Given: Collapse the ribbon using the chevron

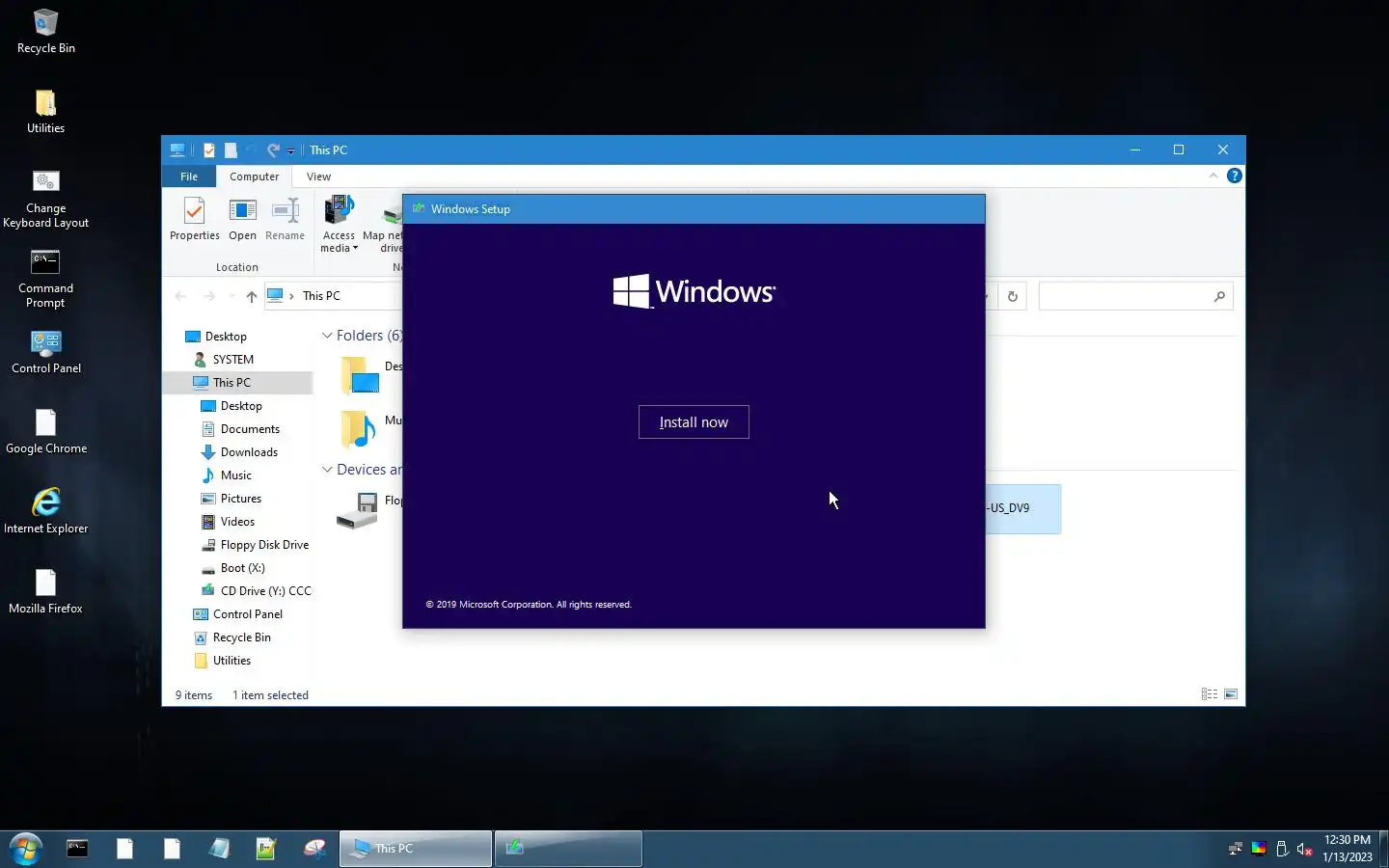Looking at the screenshot, I should point(1213,176).
